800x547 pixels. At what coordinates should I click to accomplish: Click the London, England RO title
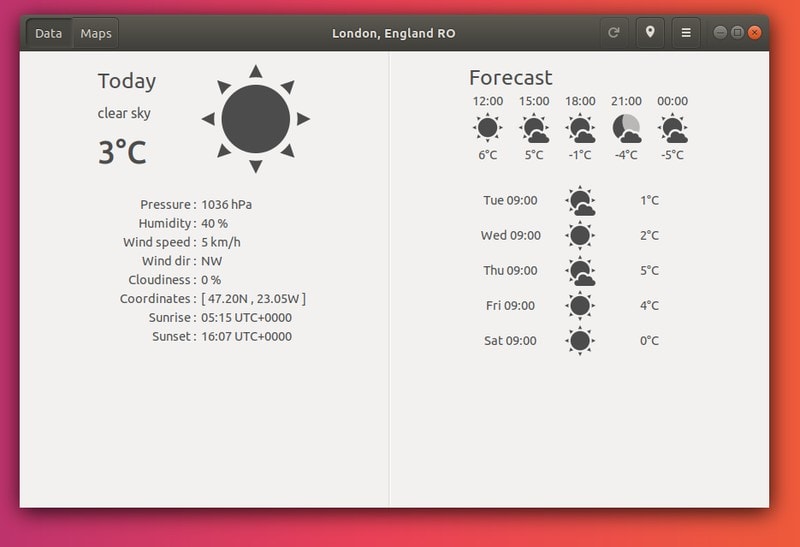click(x=394, y=33)
